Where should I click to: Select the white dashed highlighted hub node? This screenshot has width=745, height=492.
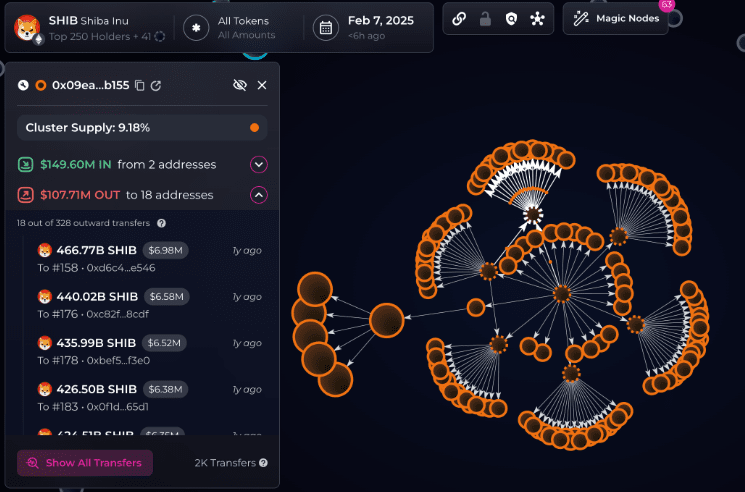533,214
